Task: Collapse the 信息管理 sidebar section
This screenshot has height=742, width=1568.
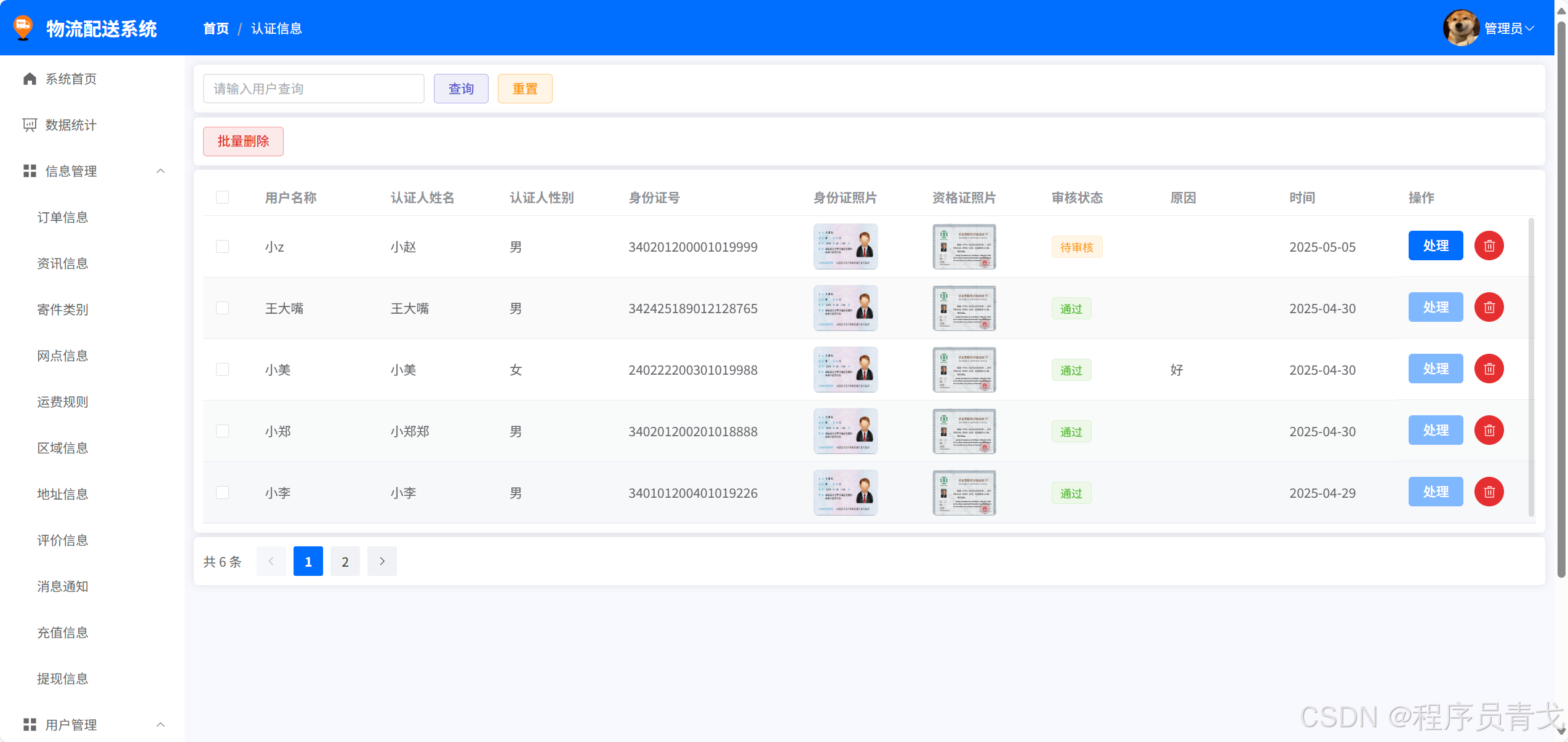Action: coord(161,171)
